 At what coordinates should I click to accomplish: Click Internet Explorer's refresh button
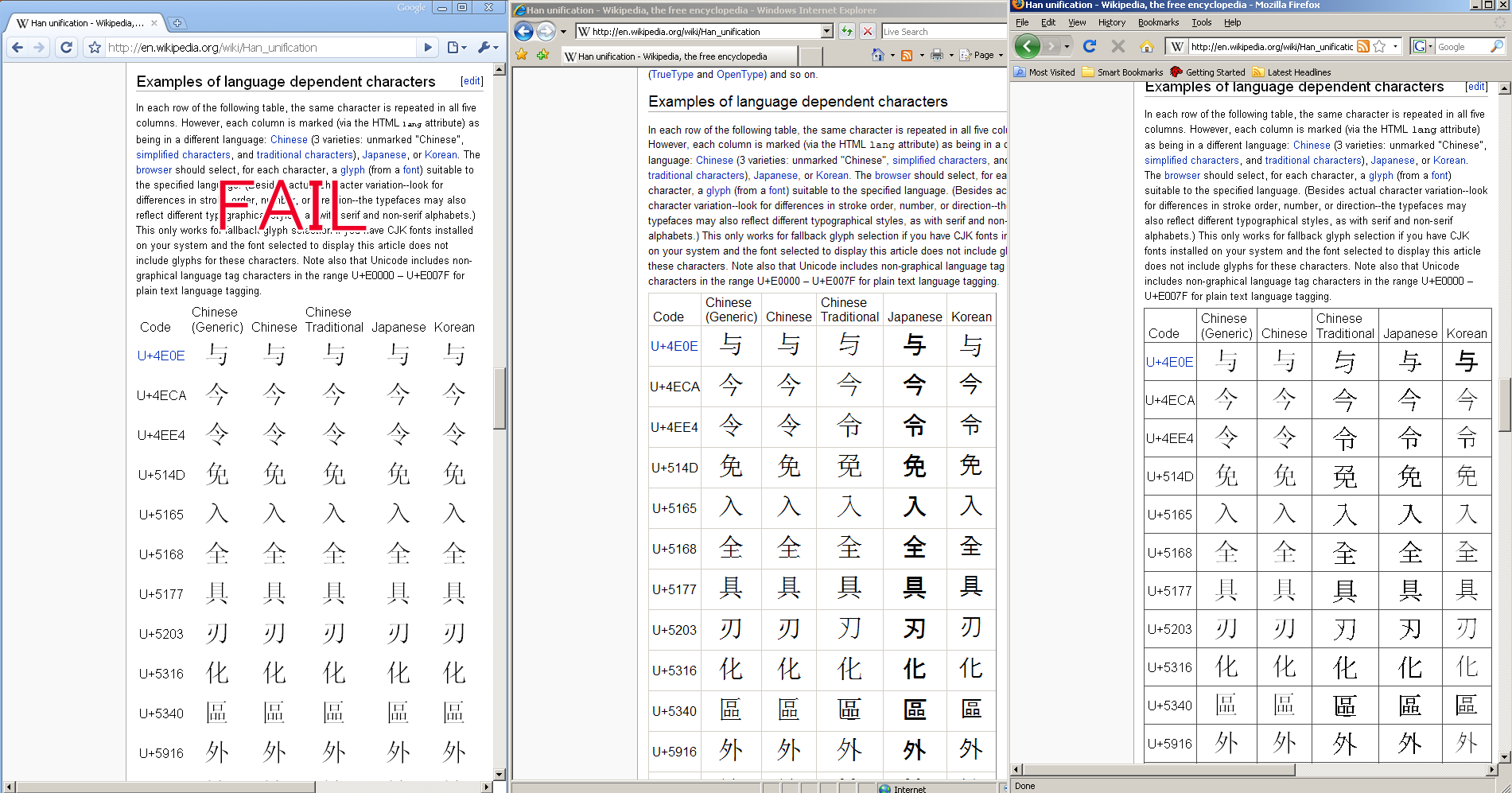pyautogui.click(x=847, y=32)
